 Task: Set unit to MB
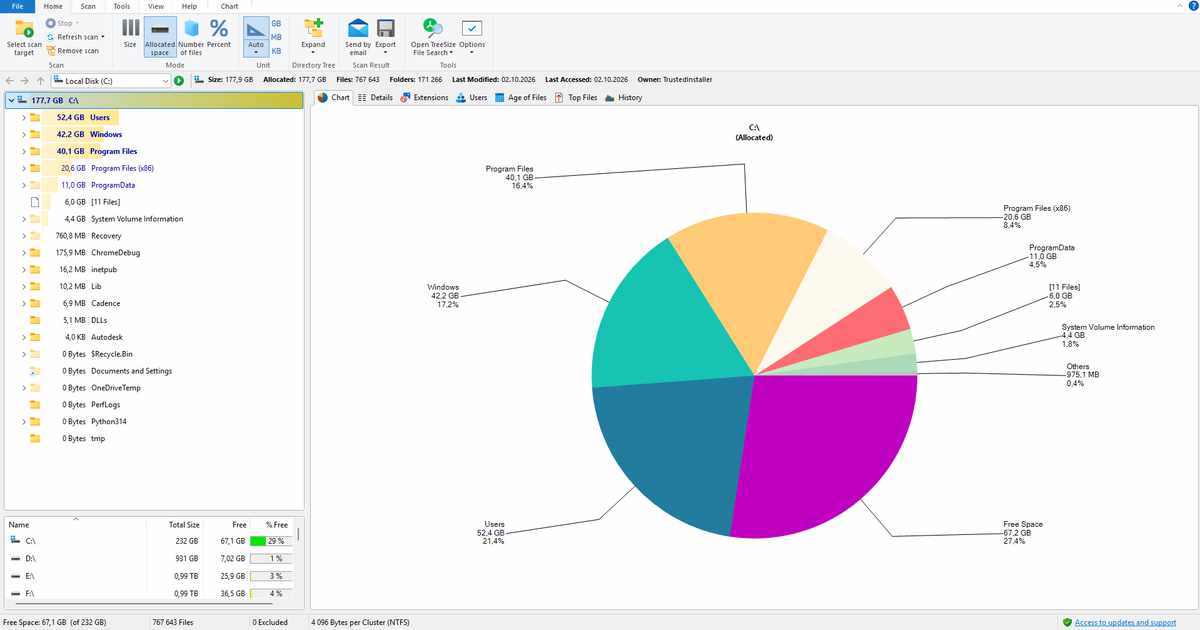click(276, 37)
